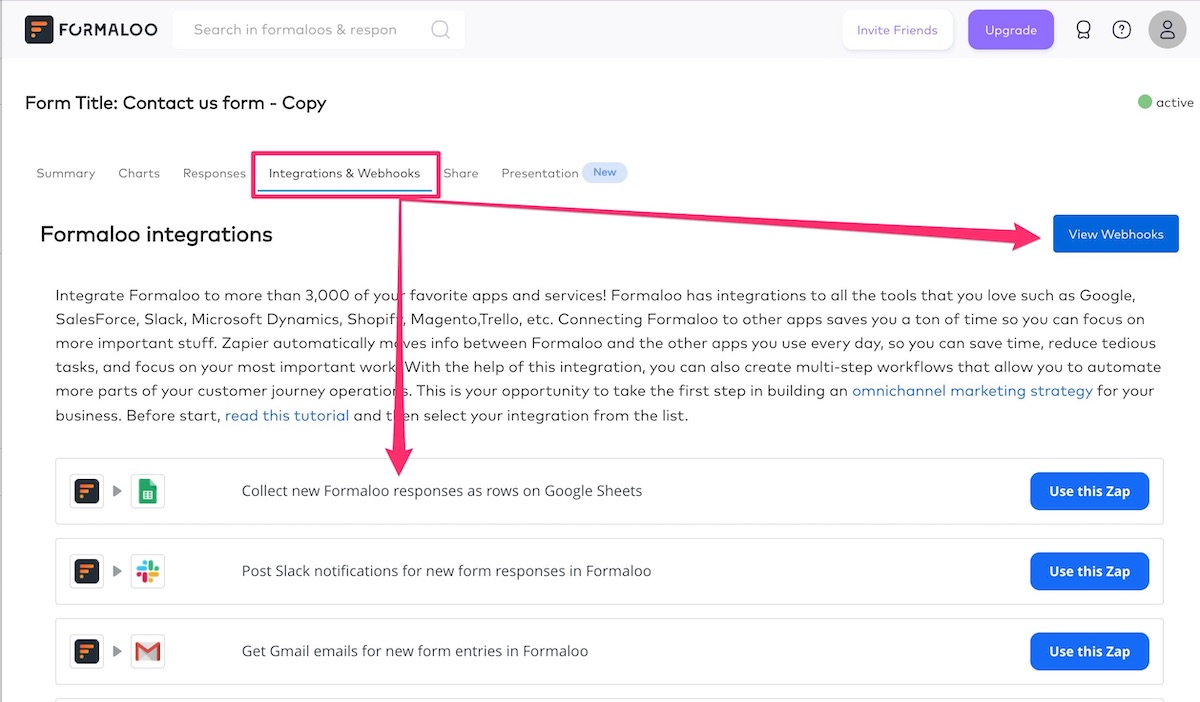Open the Formaloo logo home link
The image size is (1200, 702).
click(91, 29)
